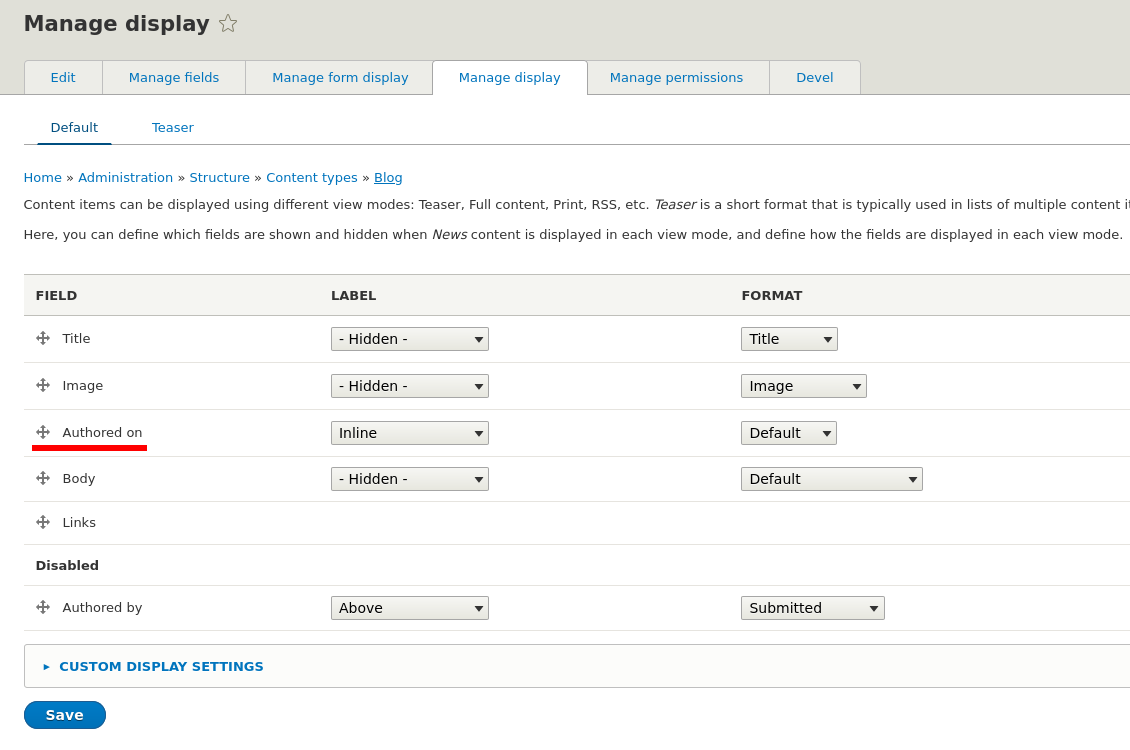Image resolution: width=1130 pixels, height=750 pixels.
Task: Click the drag handle for Authored on
Action: 43,432
